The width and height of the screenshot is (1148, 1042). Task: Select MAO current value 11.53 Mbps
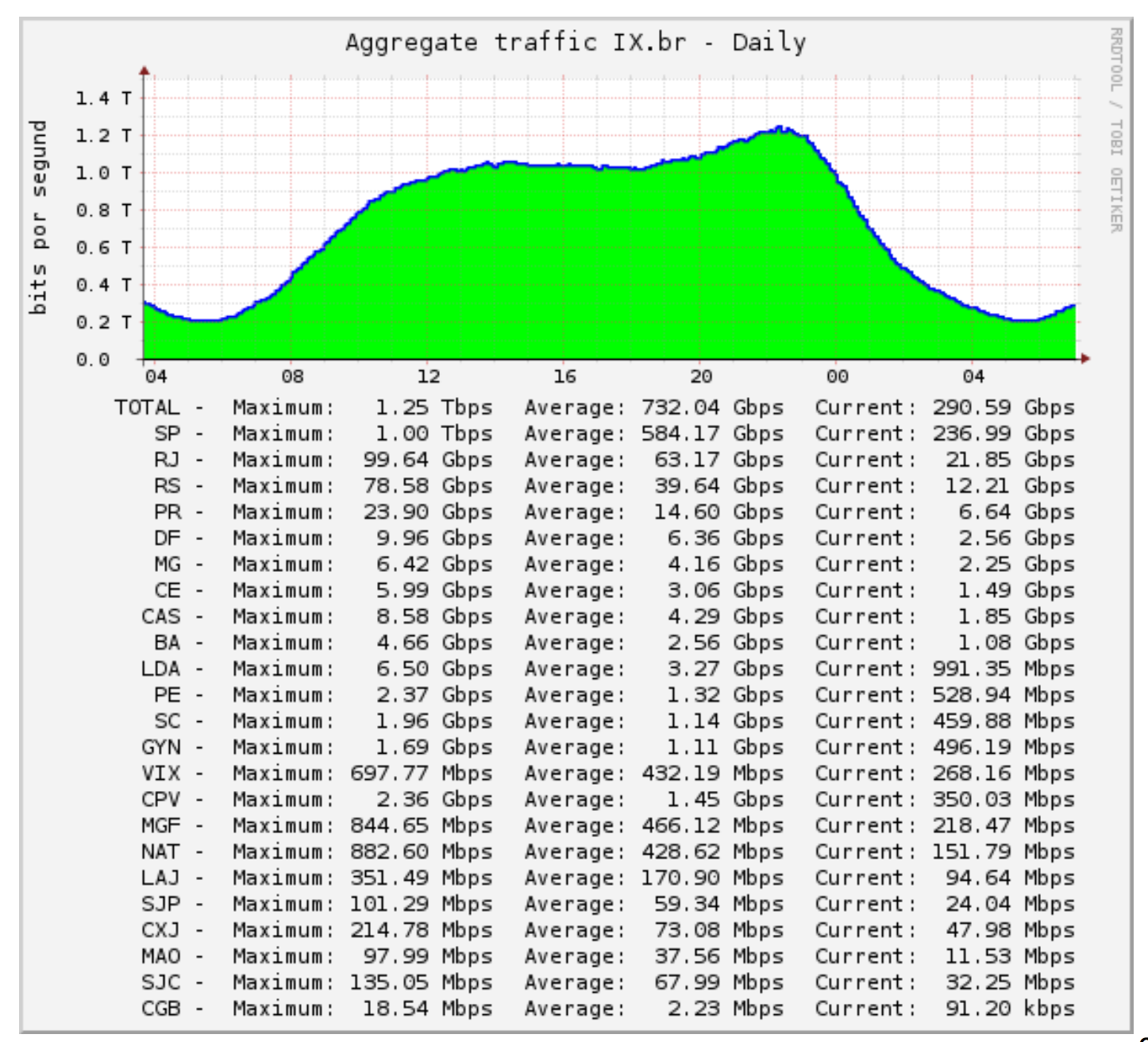[x=1009, y=957]
